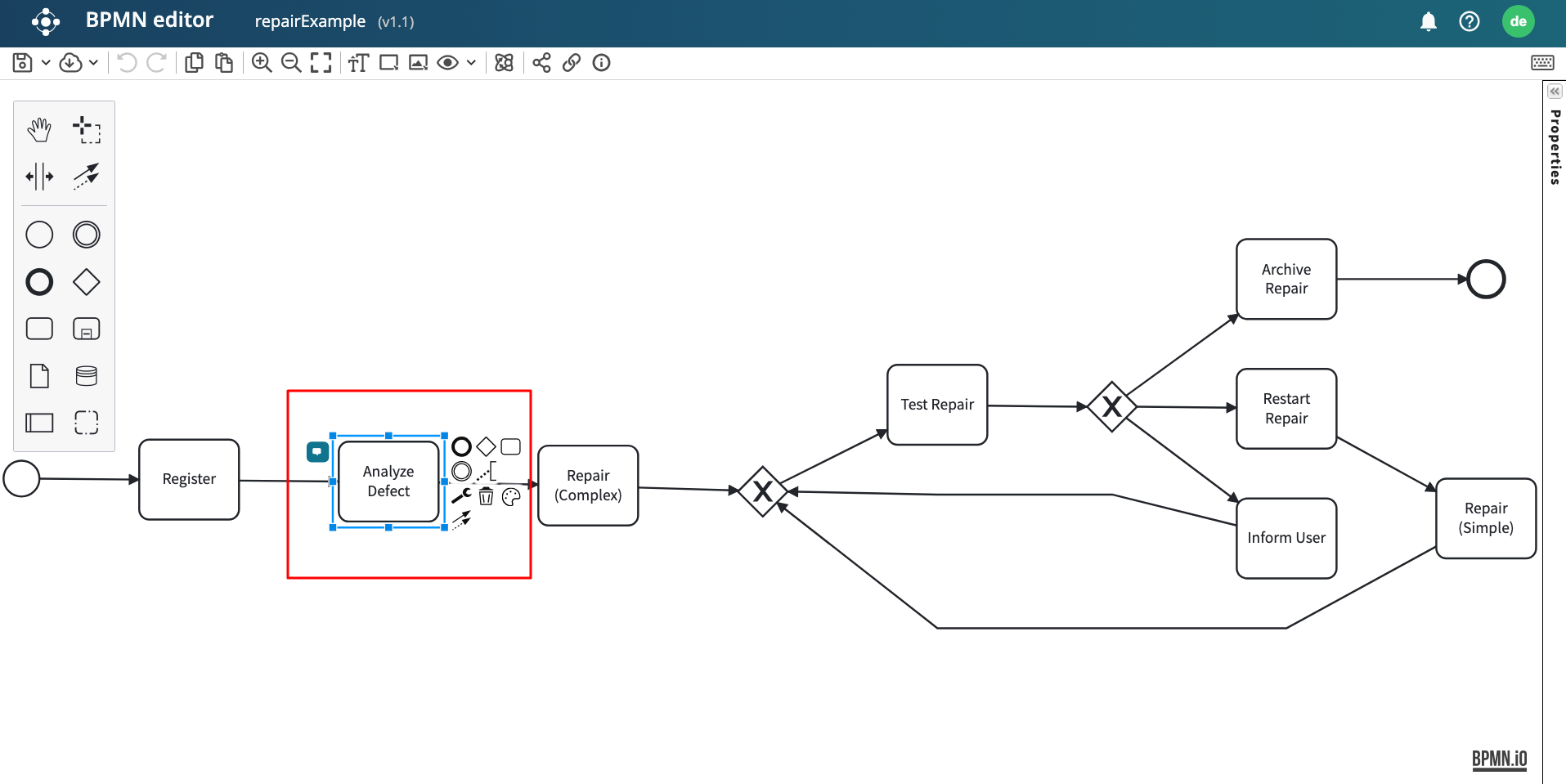
Task: Click the wrench change-type icon
Action: tap(461, 496)
